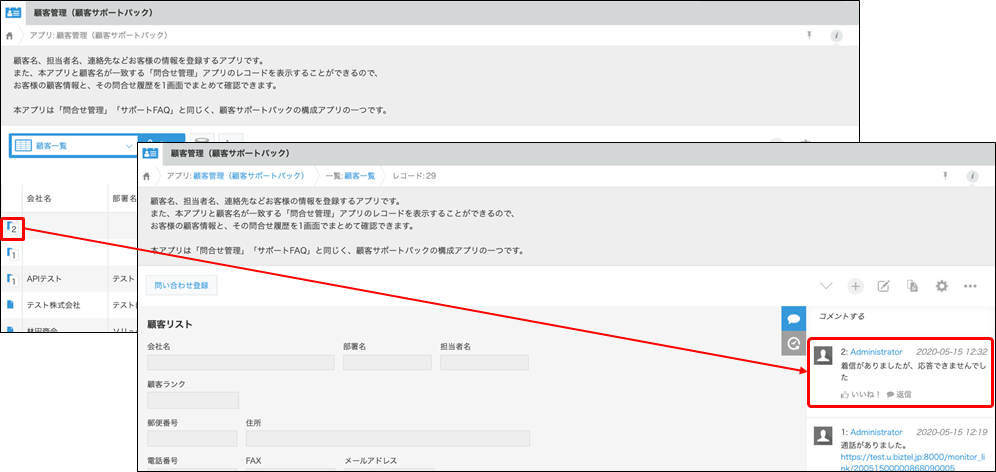Click the 2020-05-15 12:19 timestamp
This screenshot has height=472, width=996.
[952, 432]
